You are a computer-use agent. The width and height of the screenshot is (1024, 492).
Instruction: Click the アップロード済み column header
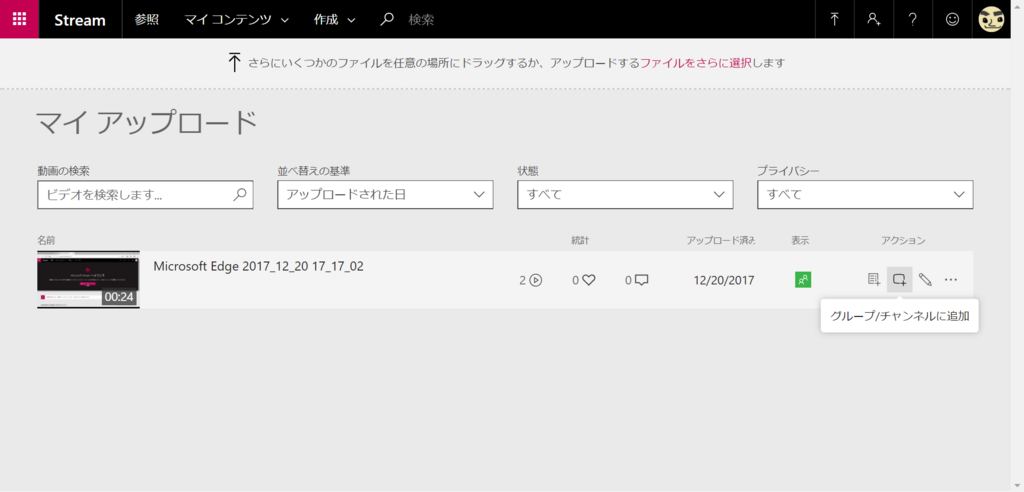click(x=721, y=240)
